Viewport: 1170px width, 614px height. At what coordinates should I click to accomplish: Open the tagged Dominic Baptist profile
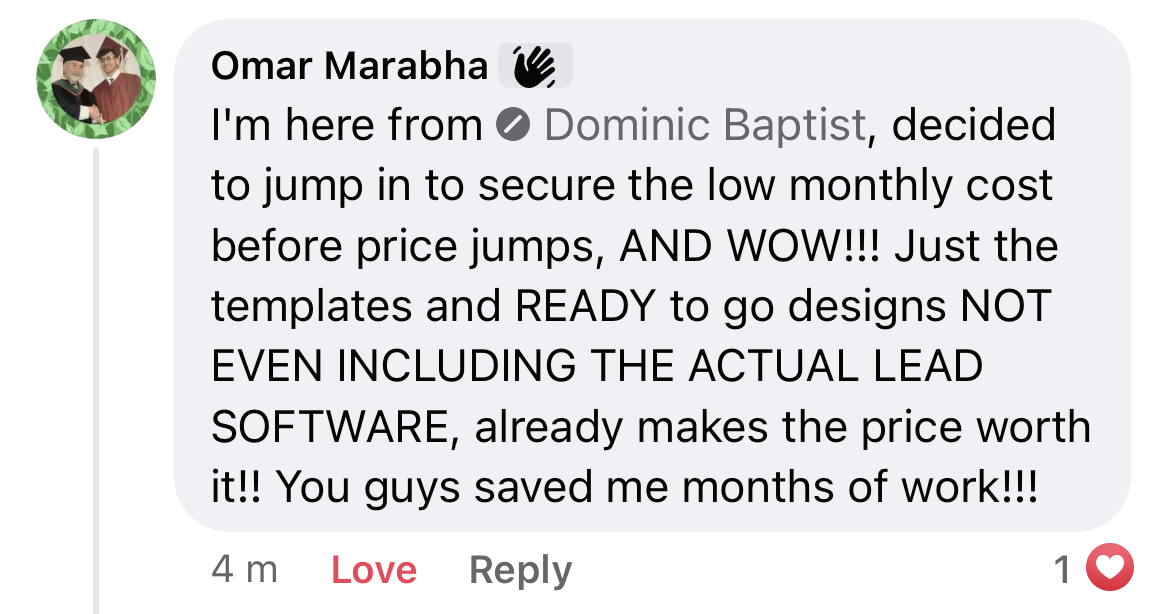pyautogui.click(x=704, y=126)
